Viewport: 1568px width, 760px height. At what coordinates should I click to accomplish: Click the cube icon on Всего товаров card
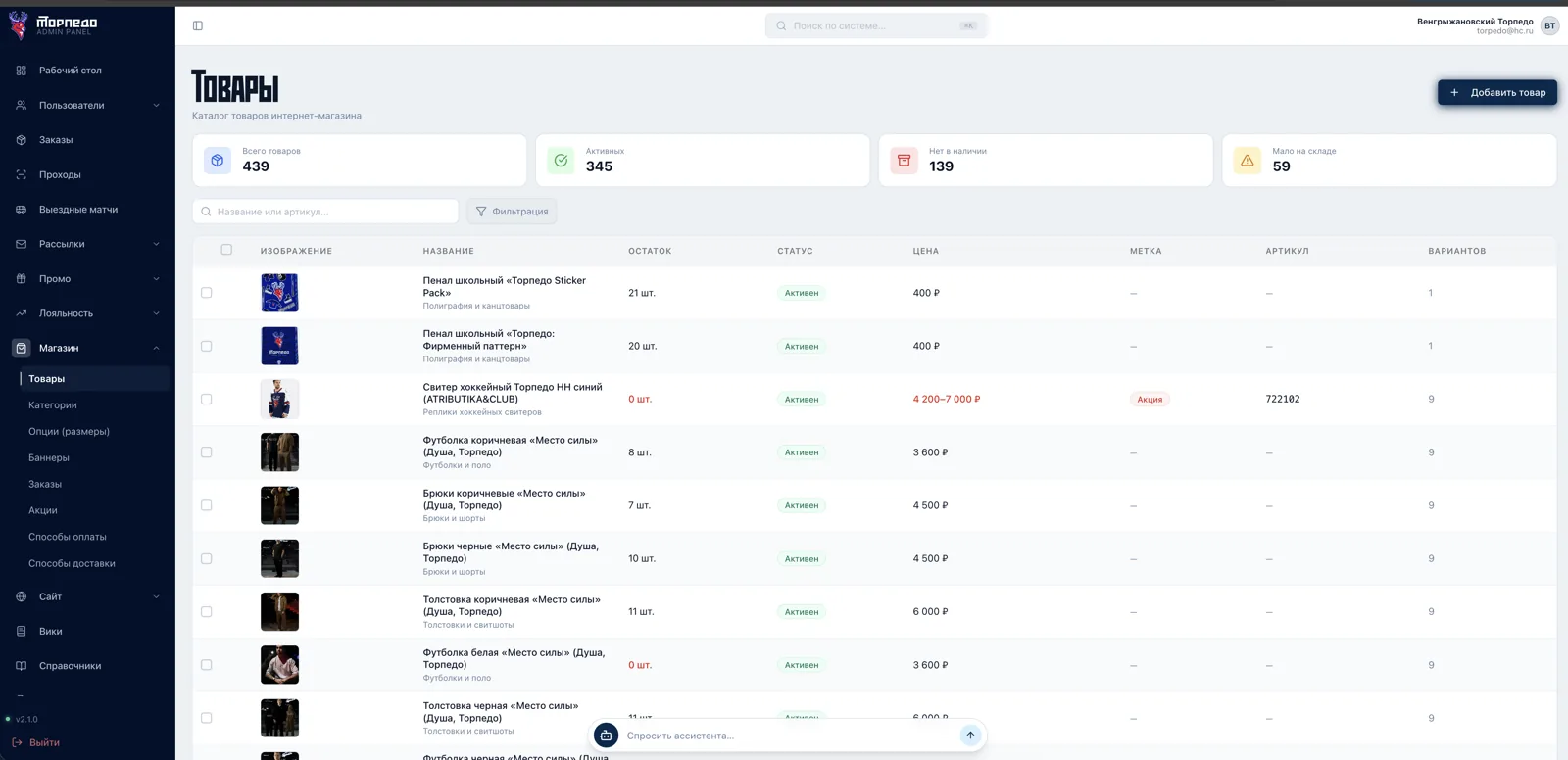coord(218,160)
